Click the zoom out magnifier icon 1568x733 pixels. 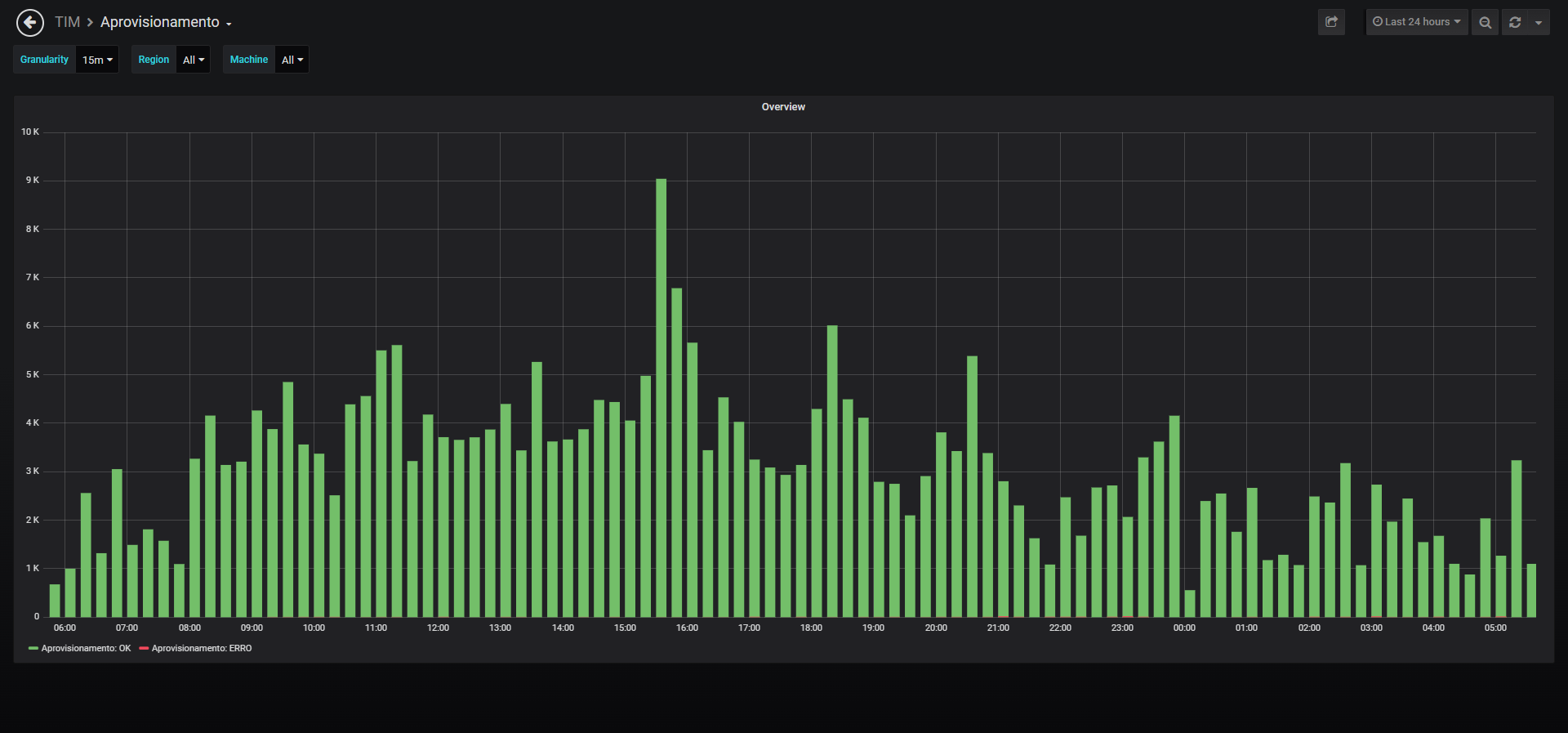pos(1485,22)
